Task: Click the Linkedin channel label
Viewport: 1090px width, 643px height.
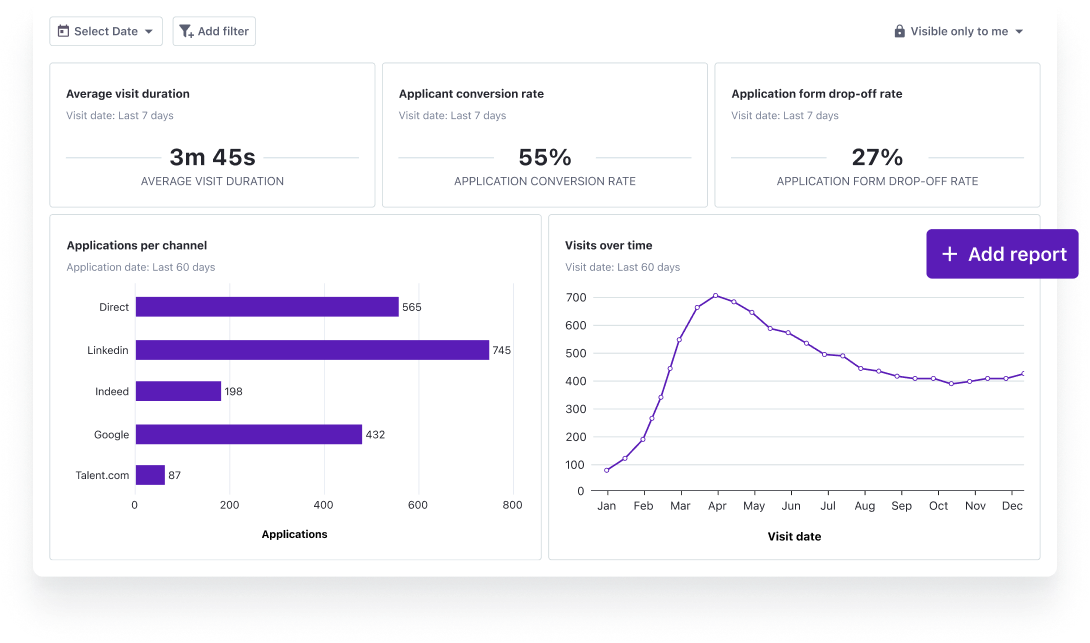Action: click(x=108, y=350)
